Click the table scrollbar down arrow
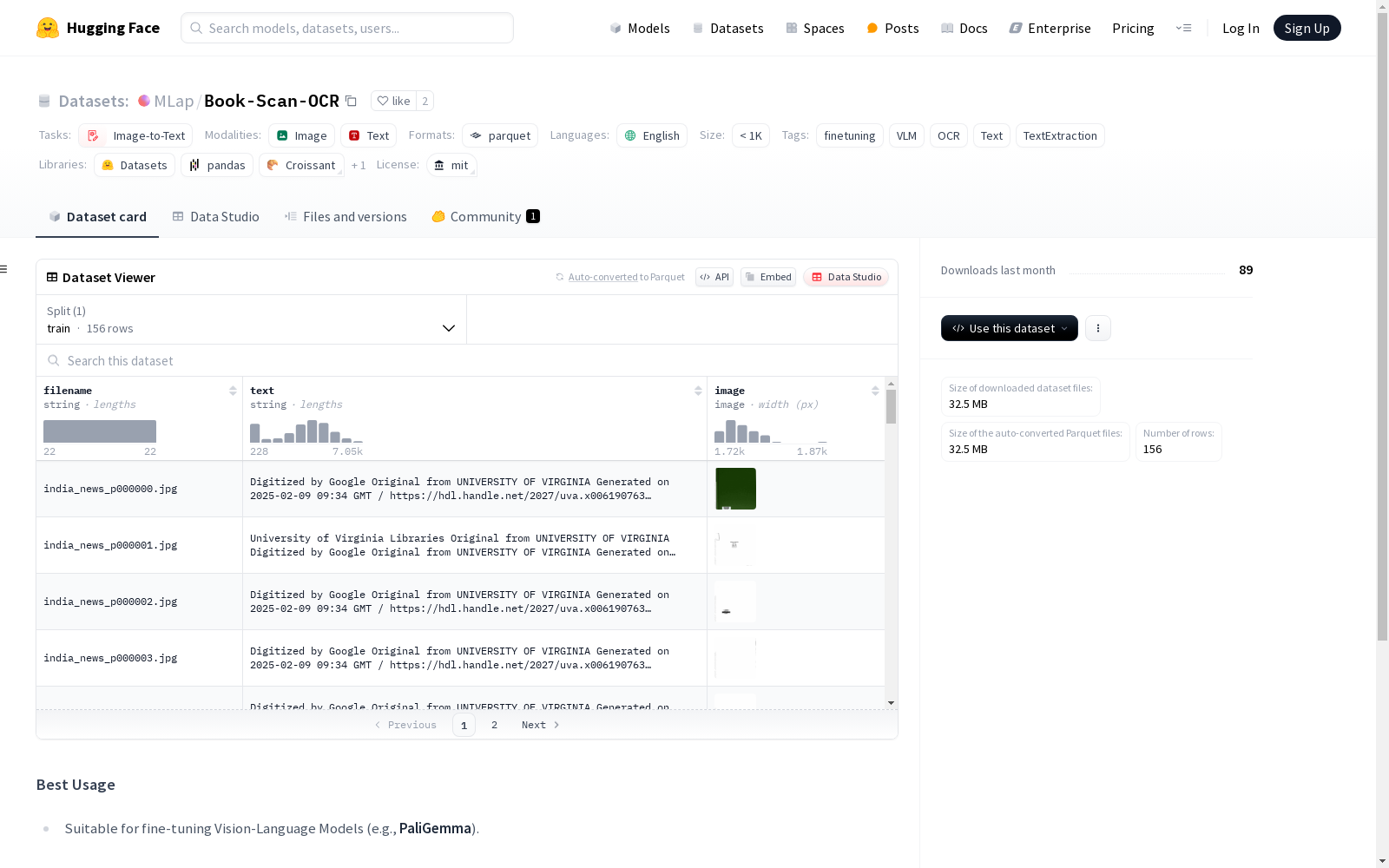The height and width of the screenshot is (868, 1389). tap(891, 703)
